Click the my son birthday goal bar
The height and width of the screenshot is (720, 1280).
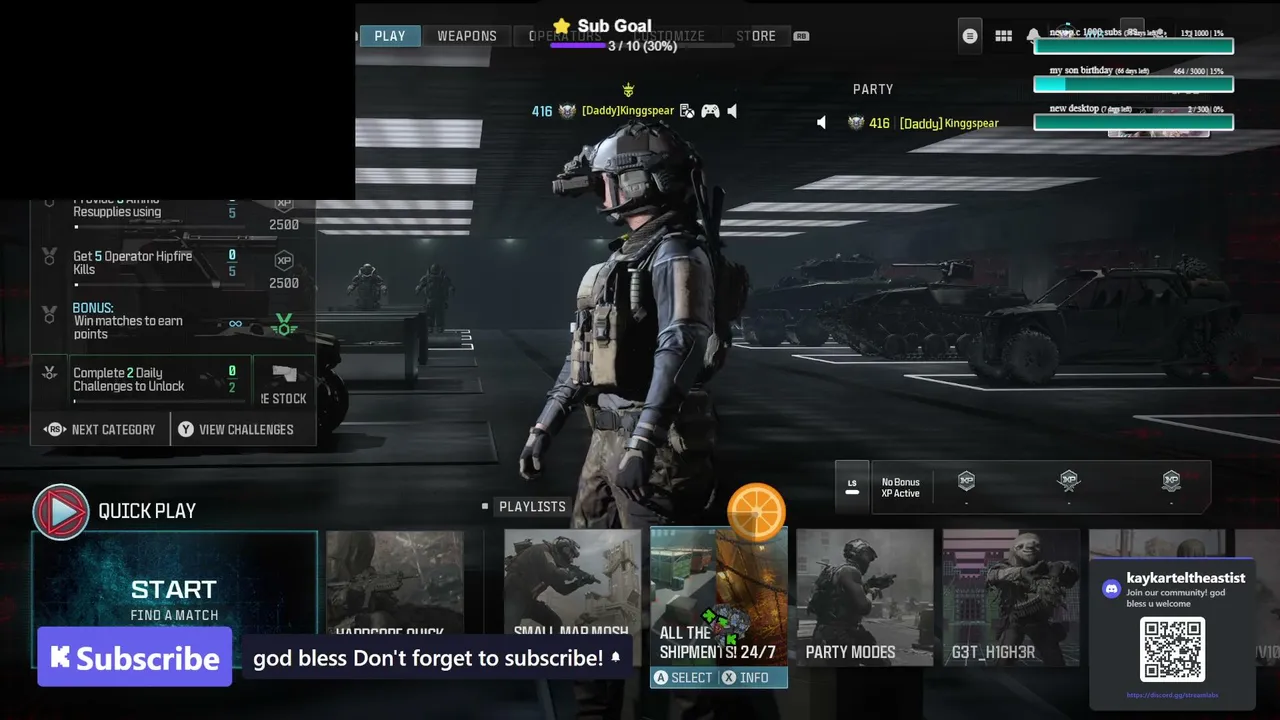click(x=1133, y=84)
